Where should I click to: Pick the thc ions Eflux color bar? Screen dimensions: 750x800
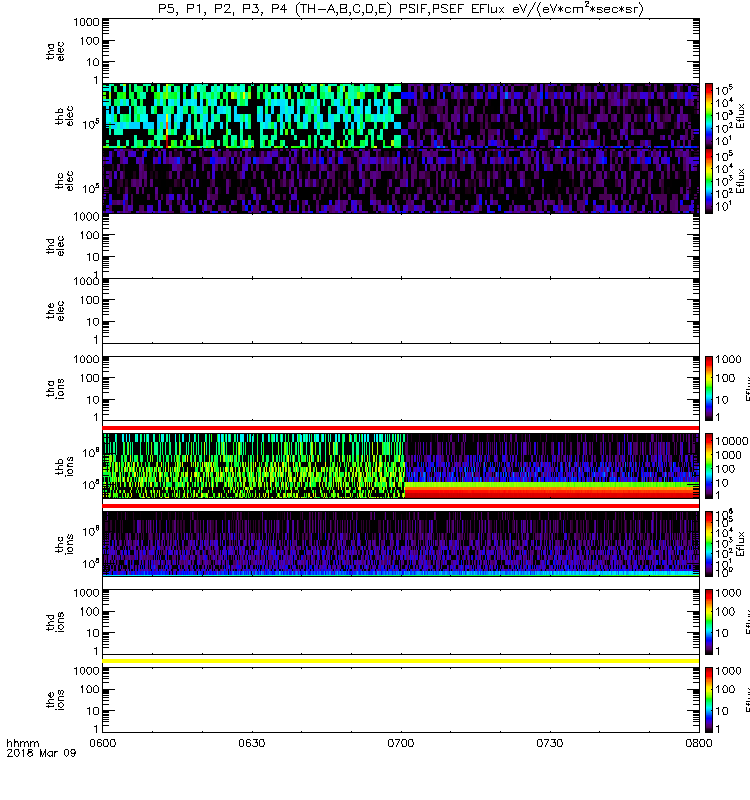[x=709, y=544]
